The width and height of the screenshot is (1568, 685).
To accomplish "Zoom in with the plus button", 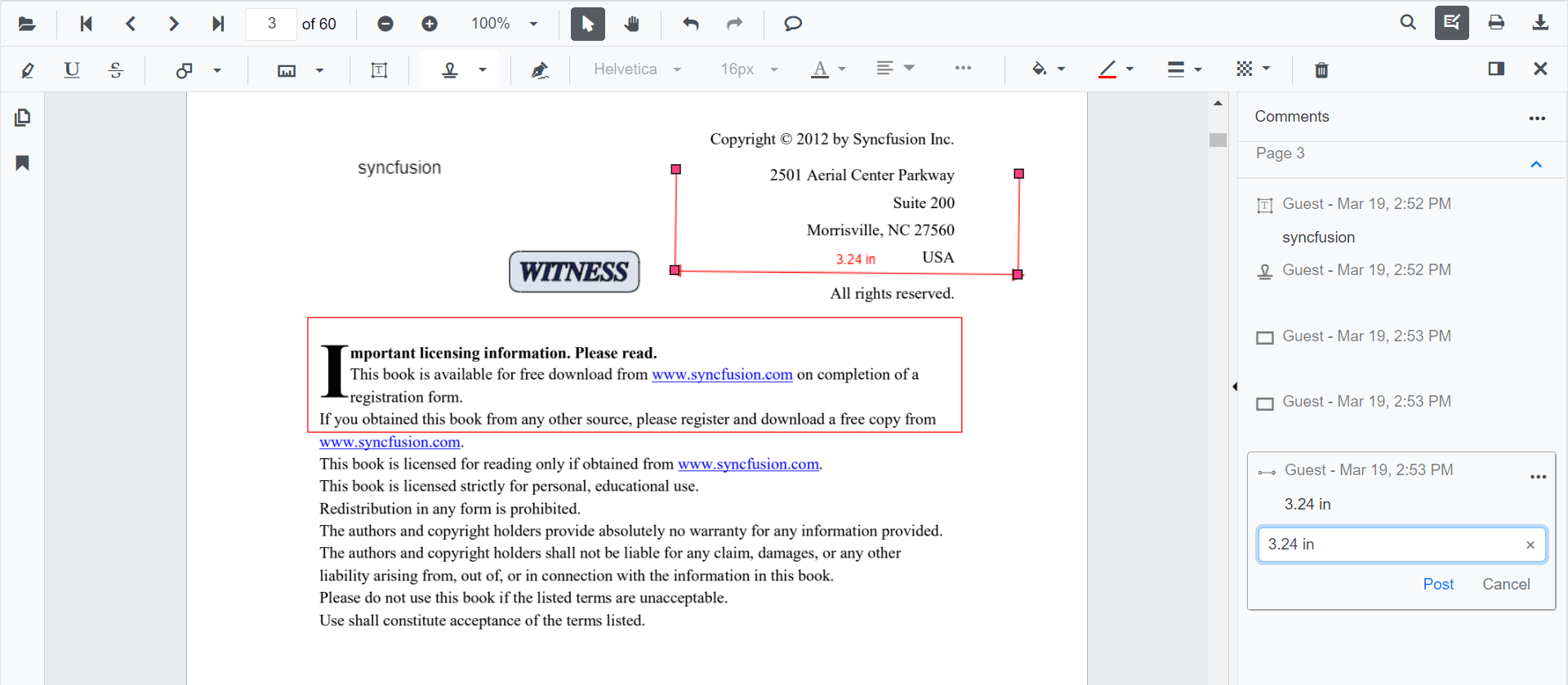I will (x=430, y=24).
